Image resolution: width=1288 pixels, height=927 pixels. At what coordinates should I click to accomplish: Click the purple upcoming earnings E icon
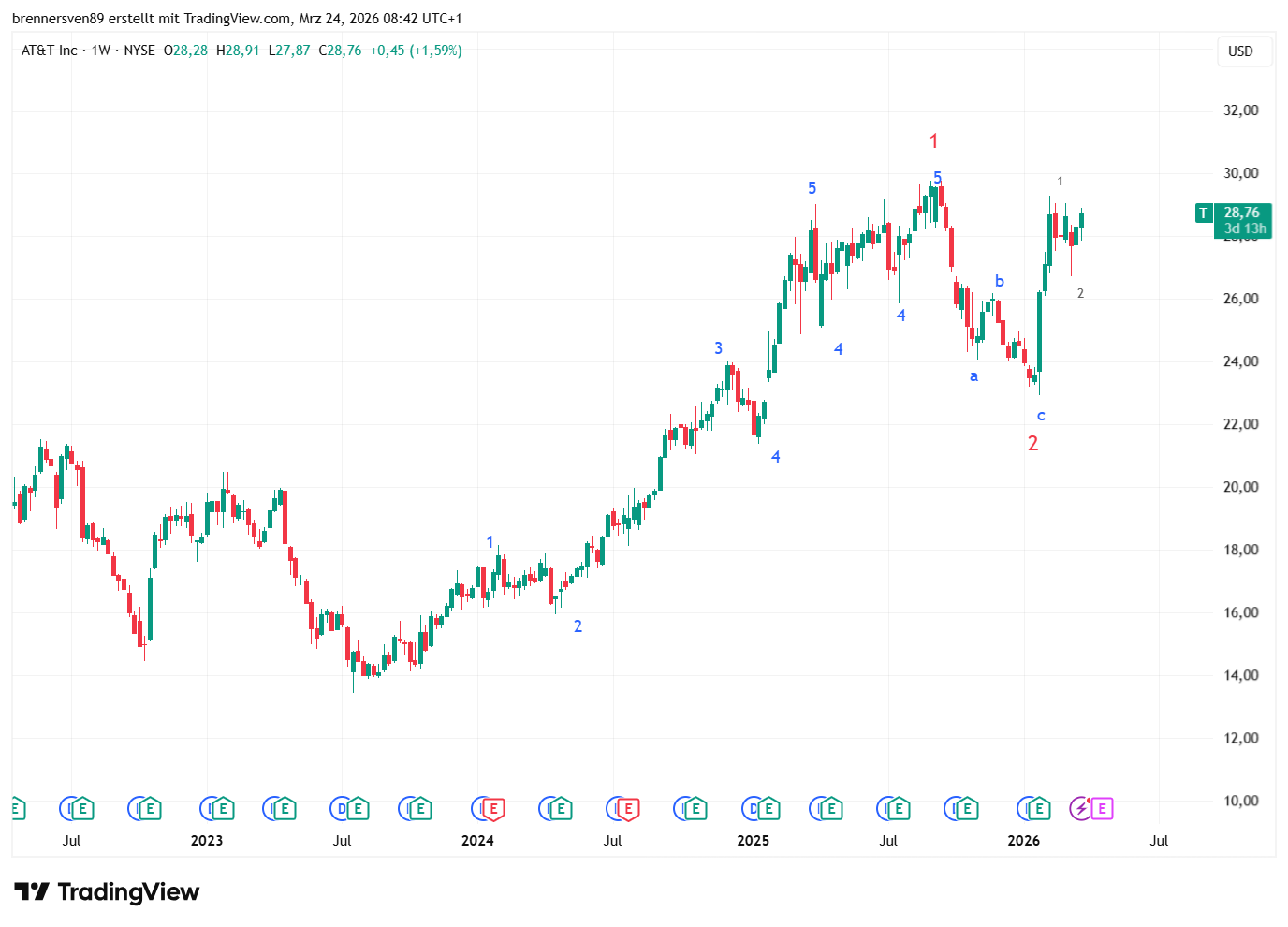[1102, 808]
